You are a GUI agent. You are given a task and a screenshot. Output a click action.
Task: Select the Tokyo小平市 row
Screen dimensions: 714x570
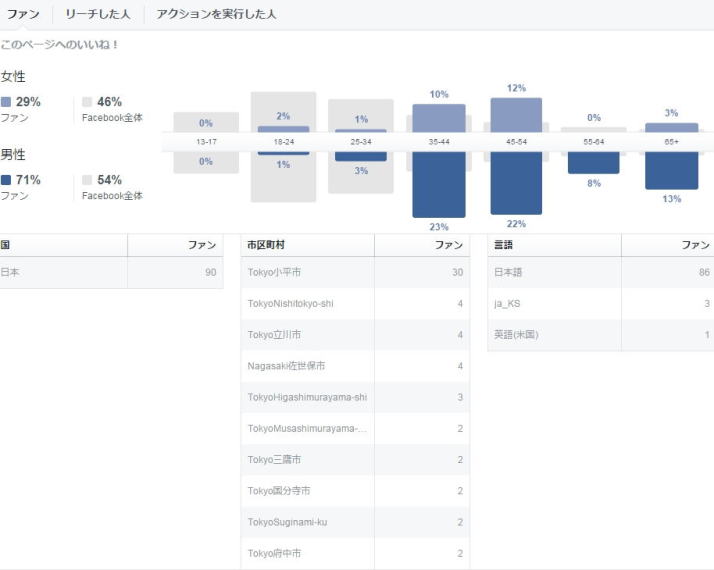355,272
